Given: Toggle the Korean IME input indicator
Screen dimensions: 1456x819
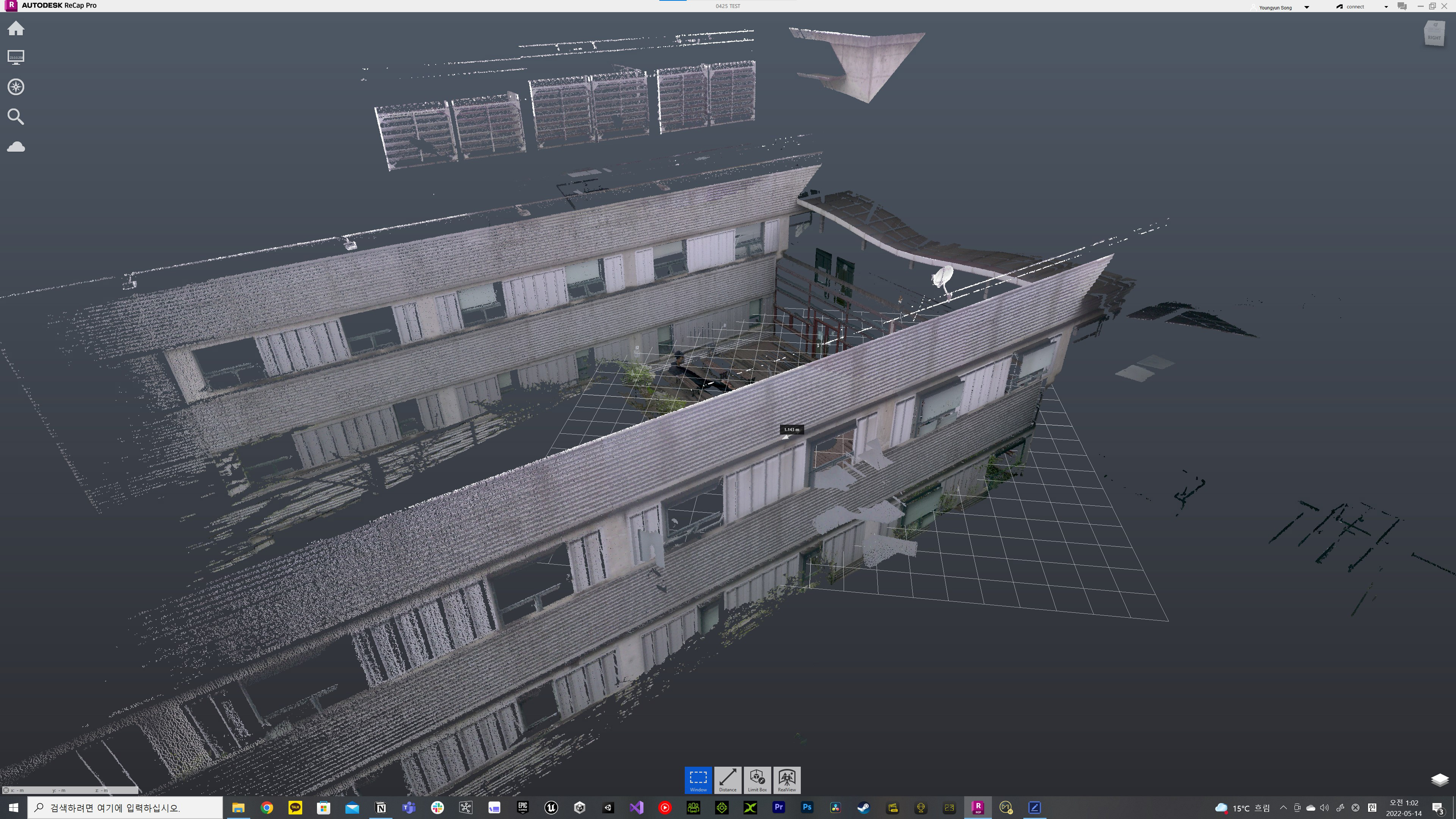Looking at the screenshot, I should click(1372, 808).
